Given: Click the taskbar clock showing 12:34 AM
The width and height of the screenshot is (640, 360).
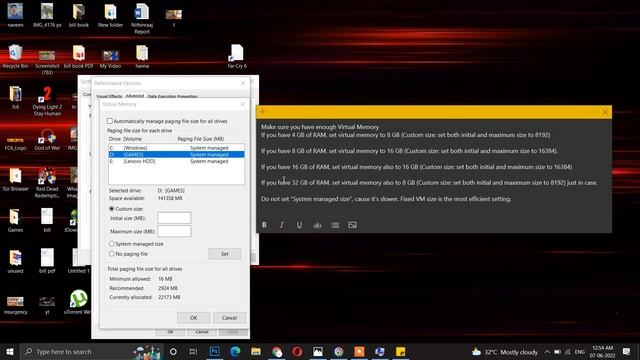Looking at the screenshot, I should point(602,351).
